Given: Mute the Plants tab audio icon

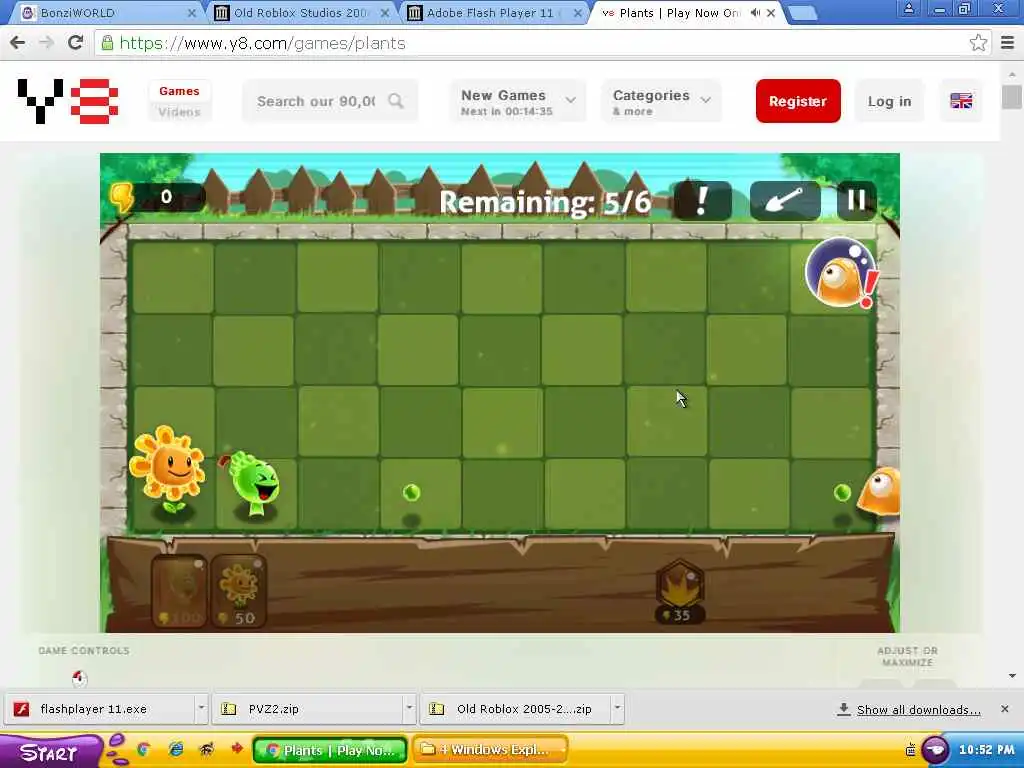Looking at the screenshot, I should [x=756, y=12].
